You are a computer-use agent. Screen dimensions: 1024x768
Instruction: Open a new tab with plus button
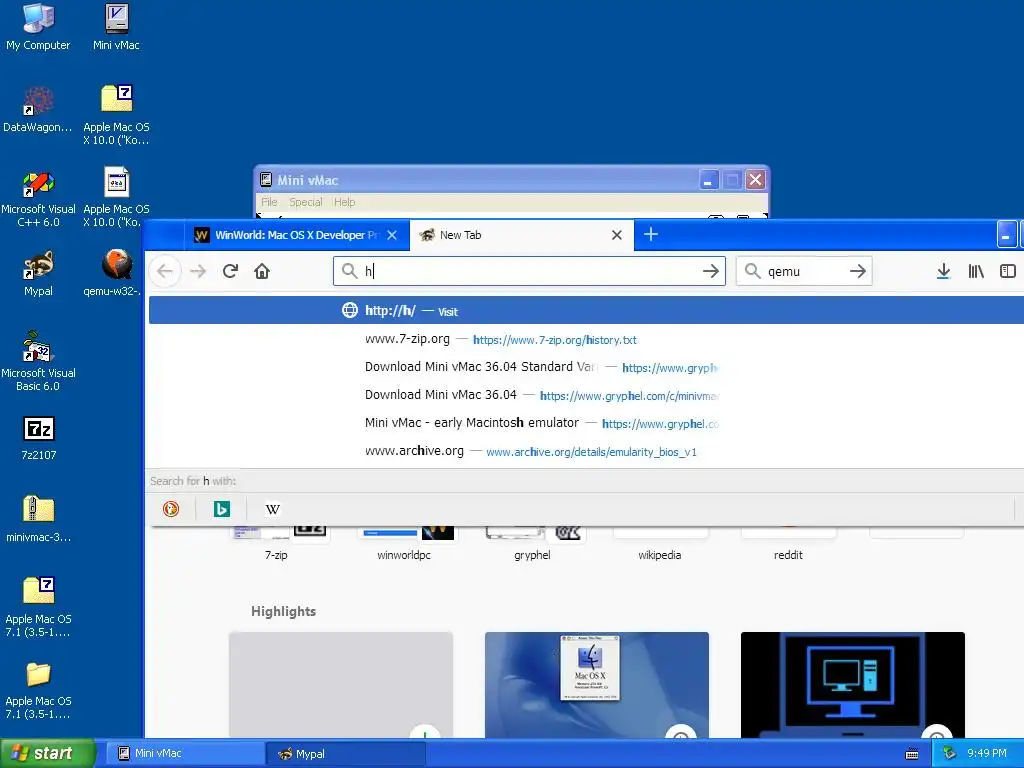pyautogui.click(x=650, y=234)
